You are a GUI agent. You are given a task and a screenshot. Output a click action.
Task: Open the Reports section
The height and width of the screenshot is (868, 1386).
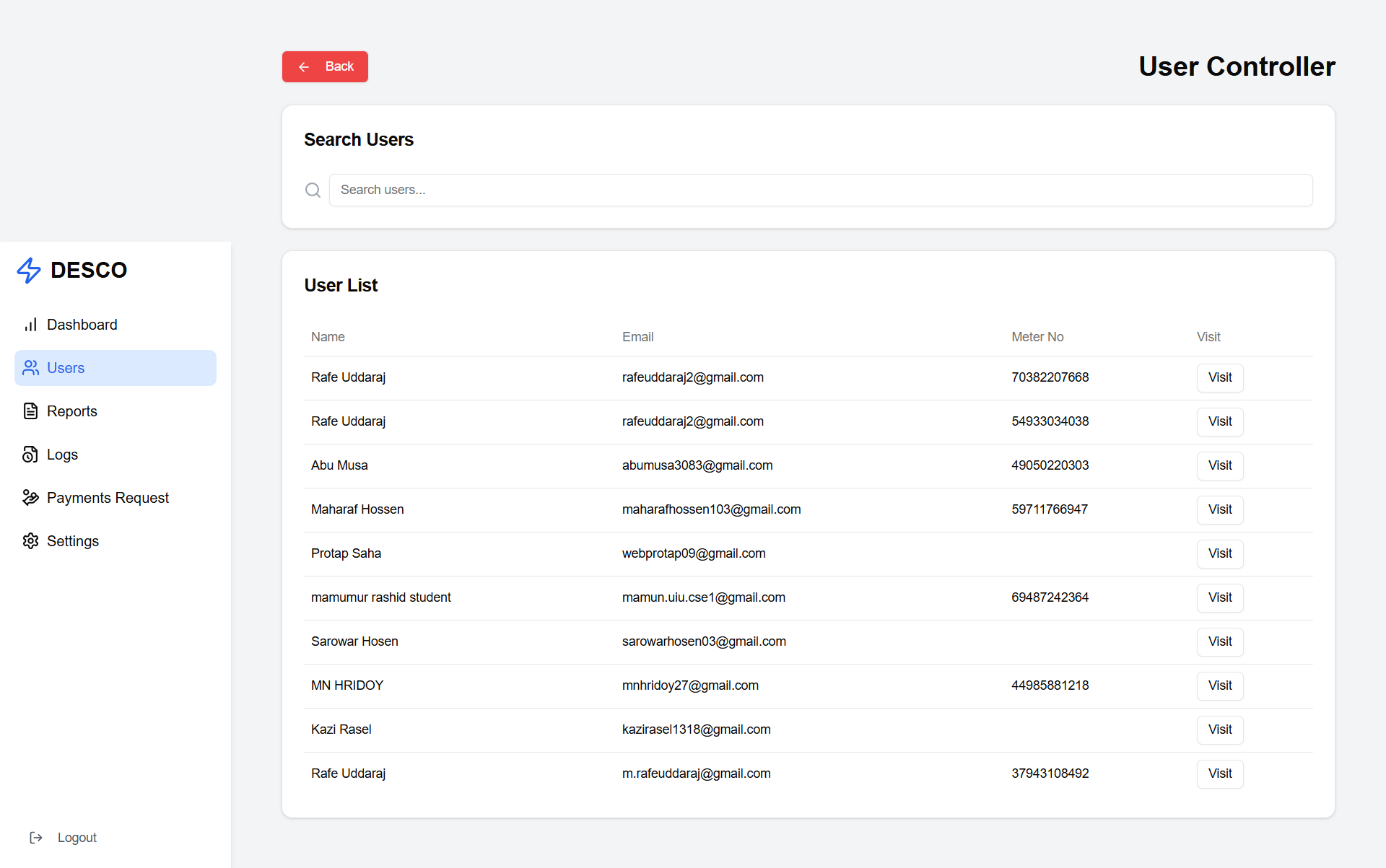point(71,411)
